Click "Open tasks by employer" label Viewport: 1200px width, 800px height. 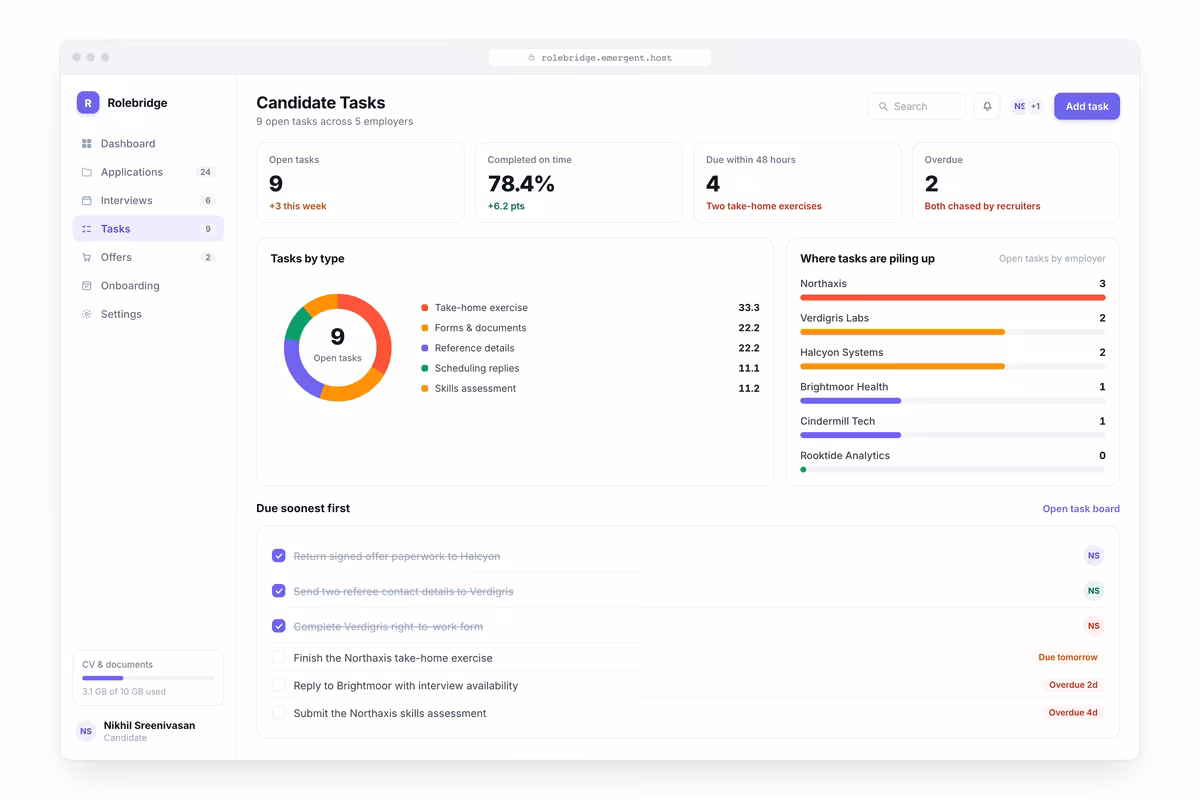tap(1052, 259)
